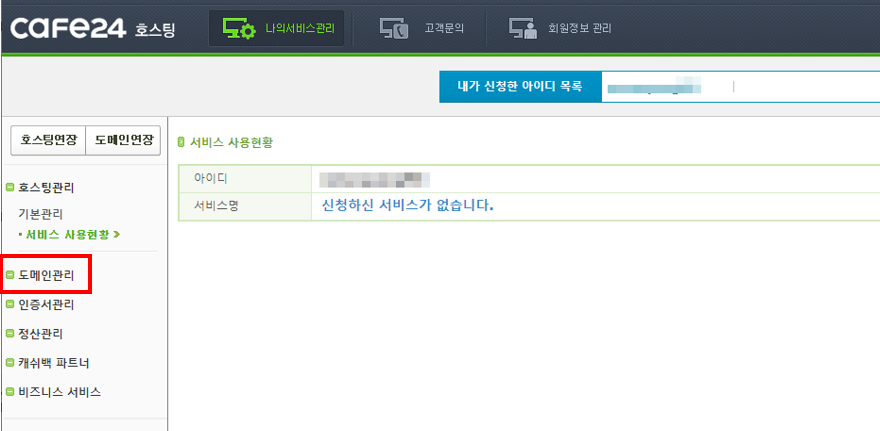
Task: Click the green bullet beside 캐쉬백 파트너
Action: 9,363
